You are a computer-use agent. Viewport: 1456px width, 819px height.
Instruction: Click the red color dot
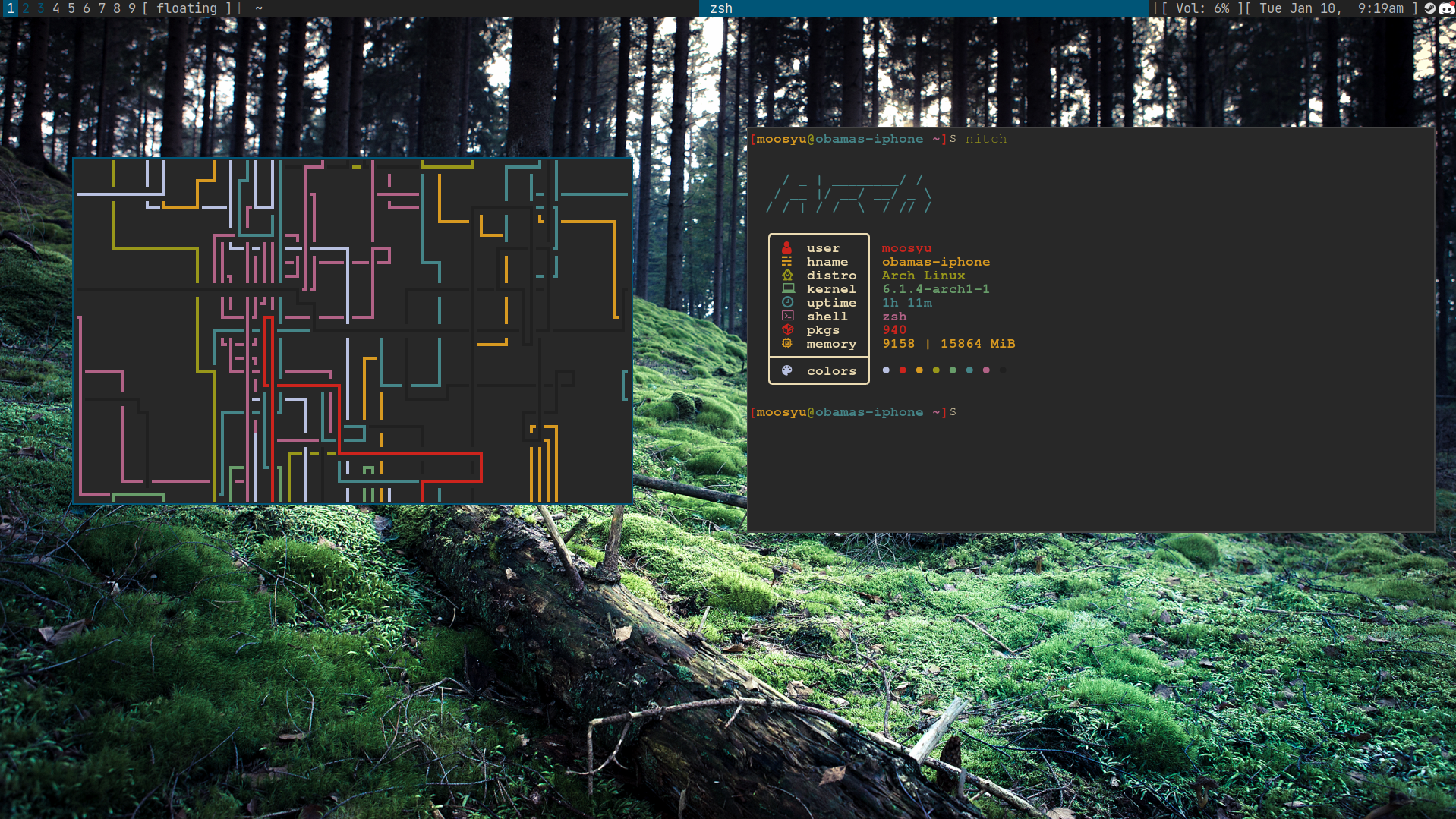pos(903,370)
